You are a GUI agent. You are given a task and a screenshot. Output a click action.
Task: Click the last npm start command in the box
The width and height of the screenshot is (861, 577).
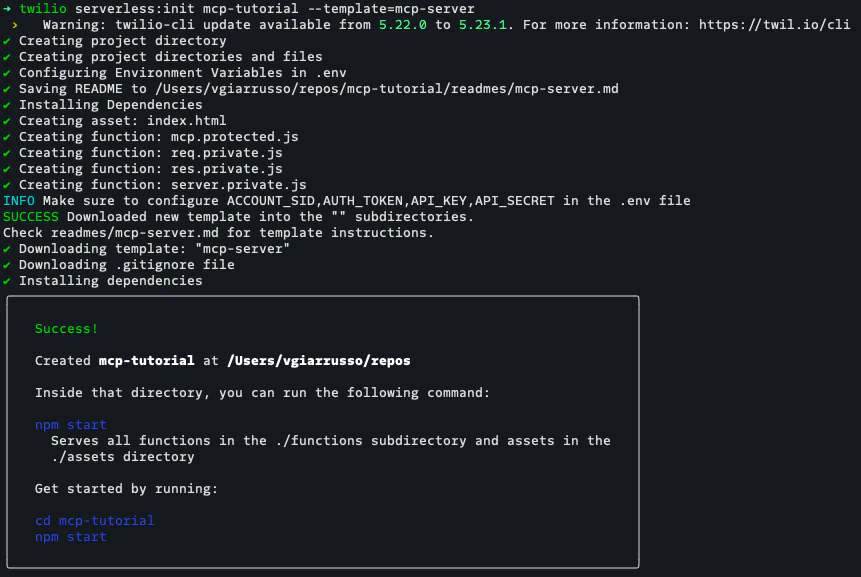71,537
